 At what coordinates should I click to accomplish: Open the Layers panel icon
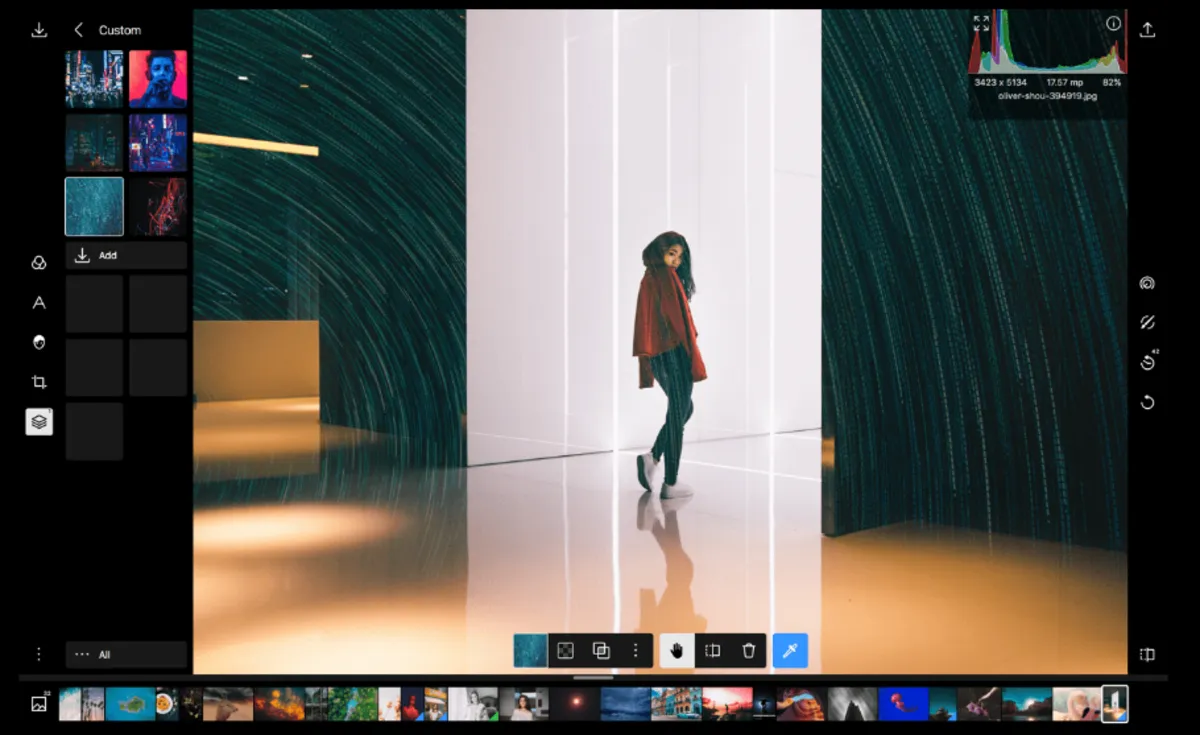pos(38,421)
